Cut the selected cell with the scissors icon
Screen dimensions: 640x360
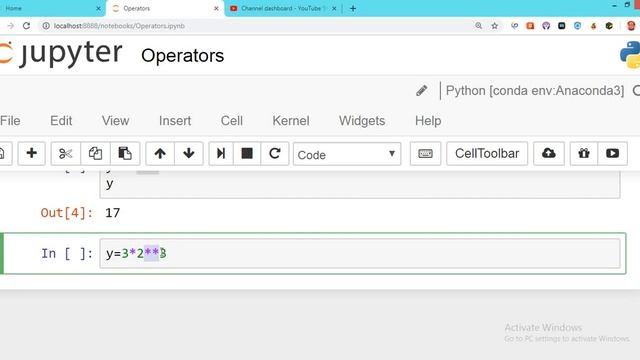pyautogui.click(x=65, y=153)
